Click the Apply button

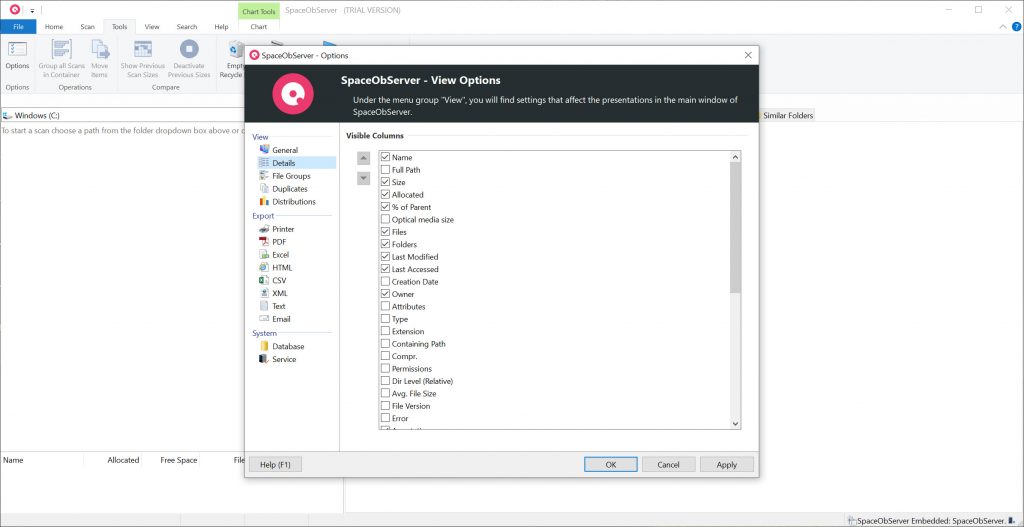[727, 465]
